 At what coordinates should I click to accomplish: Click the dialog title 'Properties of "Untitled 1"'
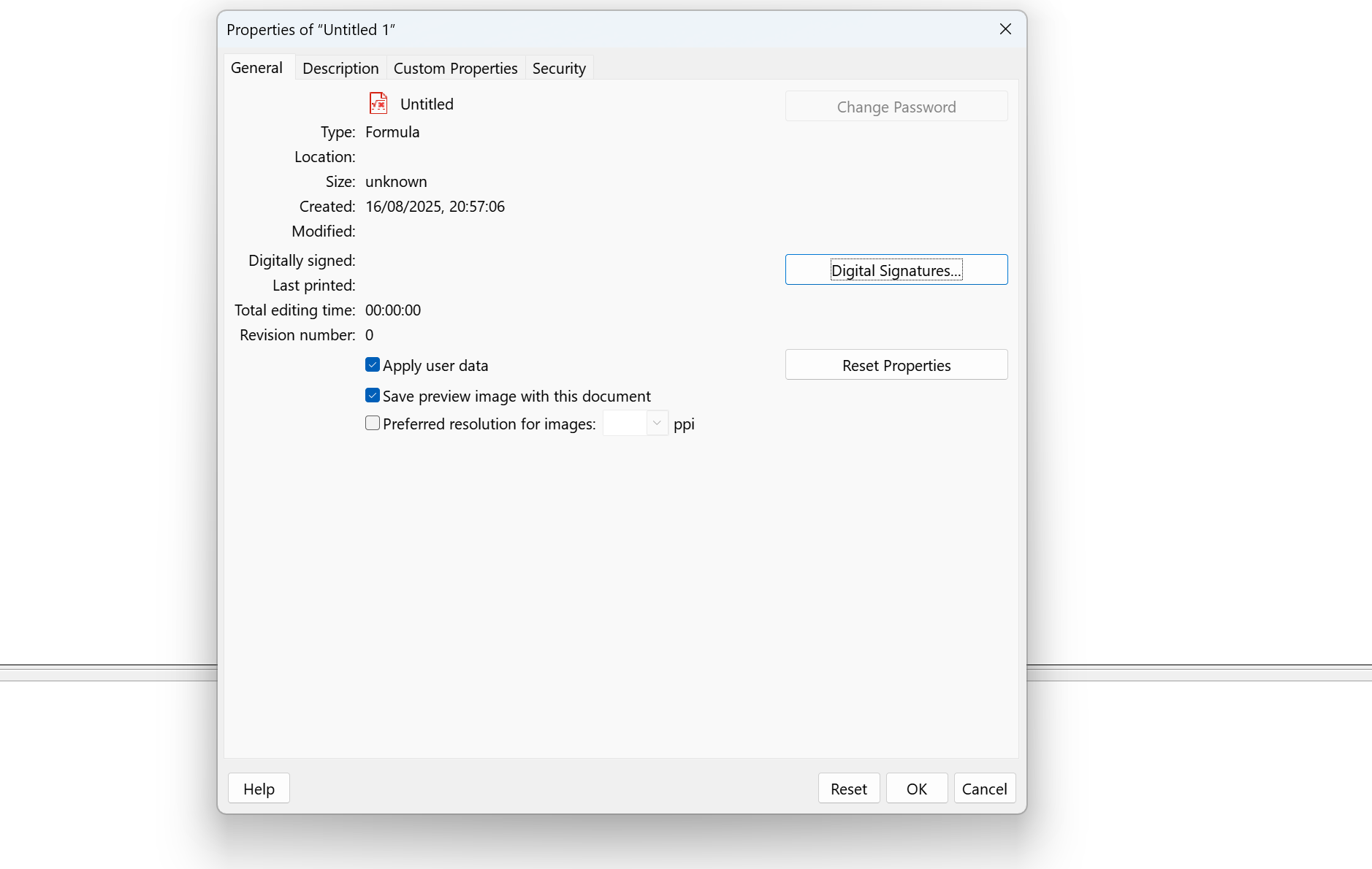point(310,30)
